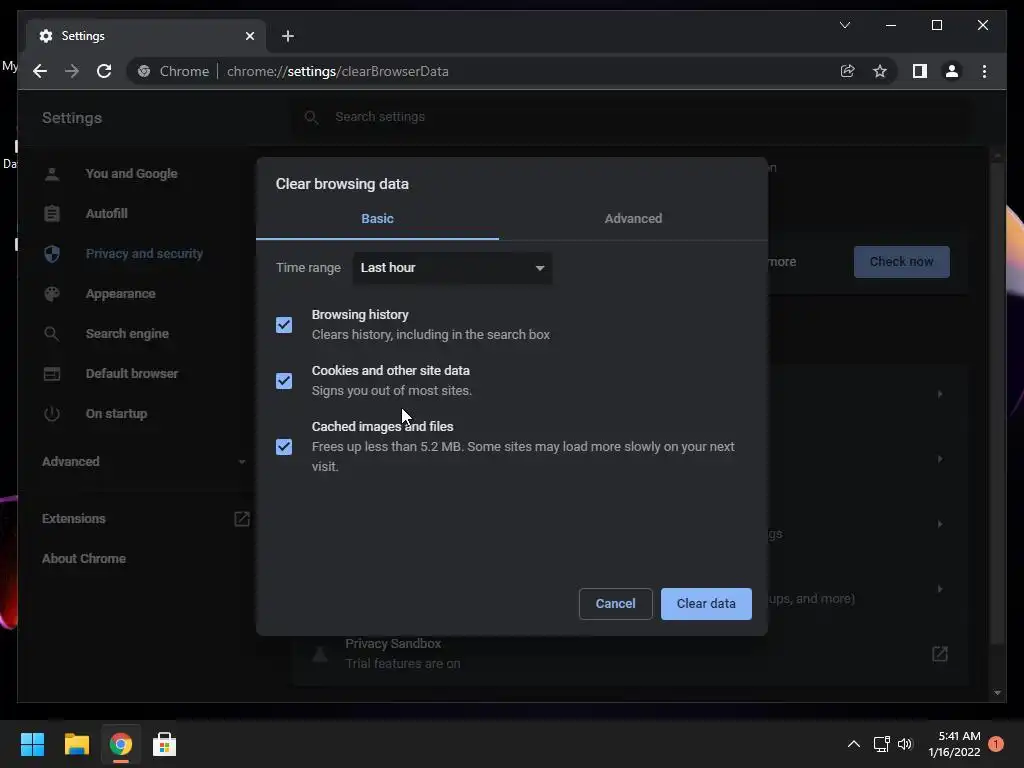This screenshot has height=768, width=1024.
Task: Open You and Google settings
Action: click(x=131, y=174)
